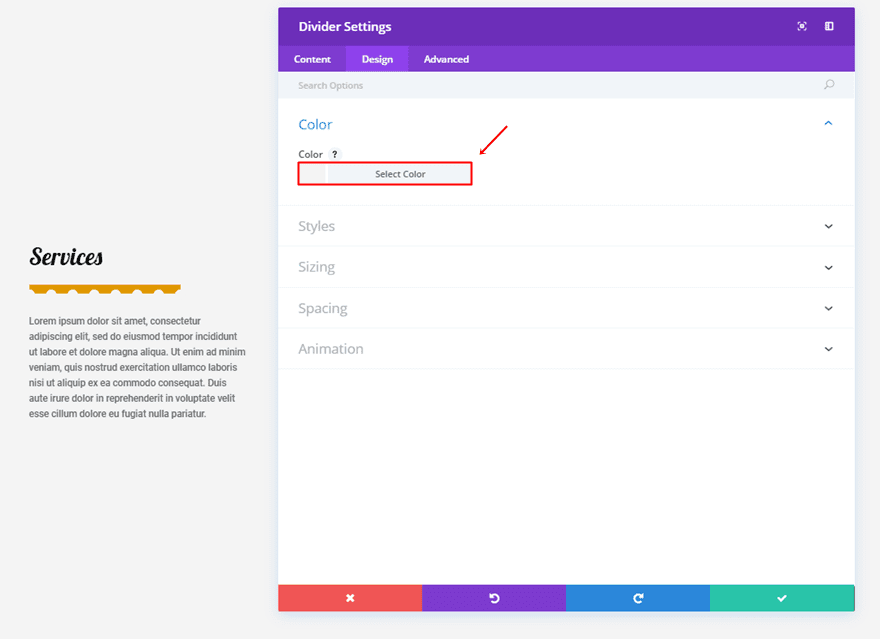
Task: Click the expand modal fullscreen icon
Action: click(x=802, y=27)
